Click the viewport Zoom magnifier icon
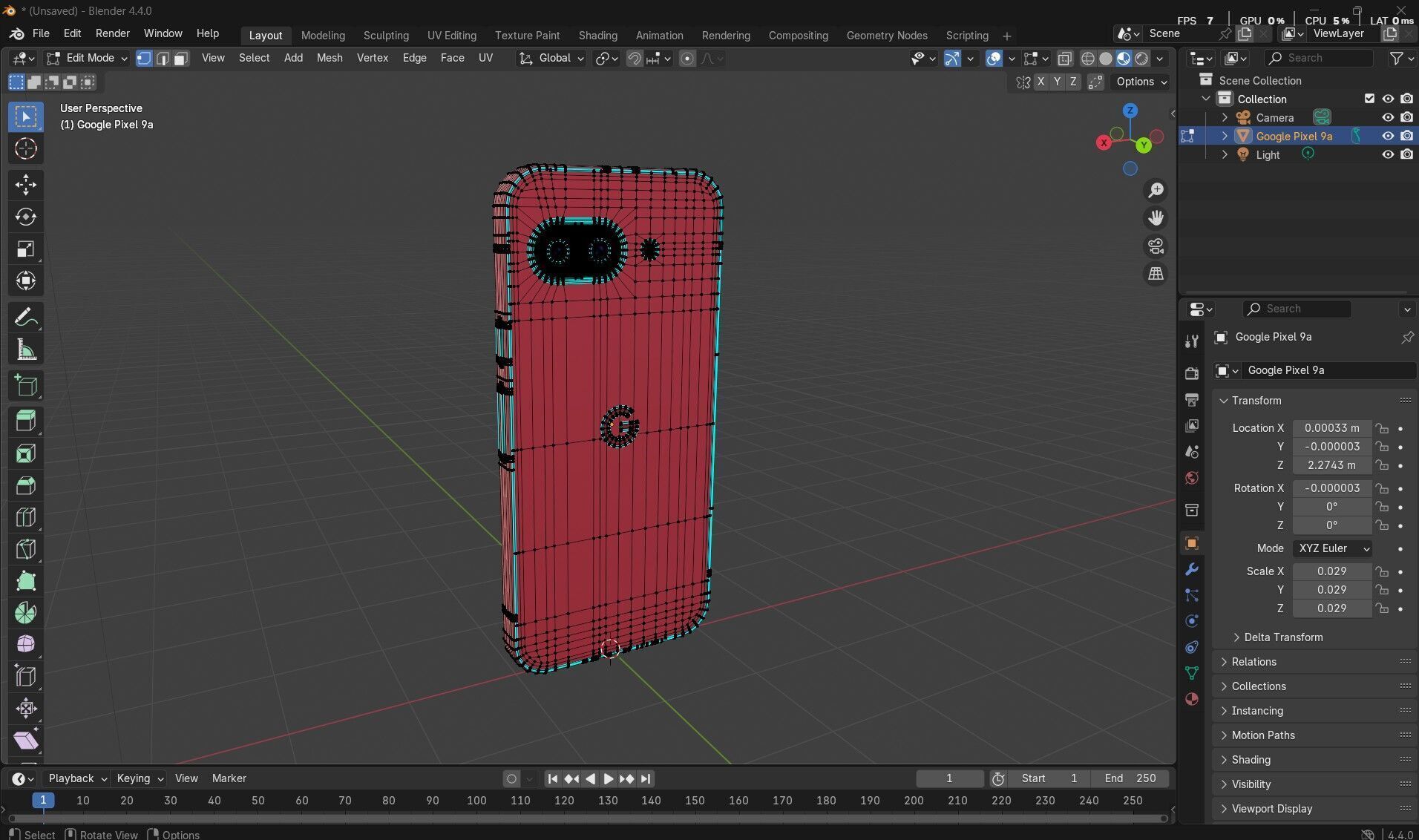The width and height of the screenshot is (1419, 840). 1156,191
